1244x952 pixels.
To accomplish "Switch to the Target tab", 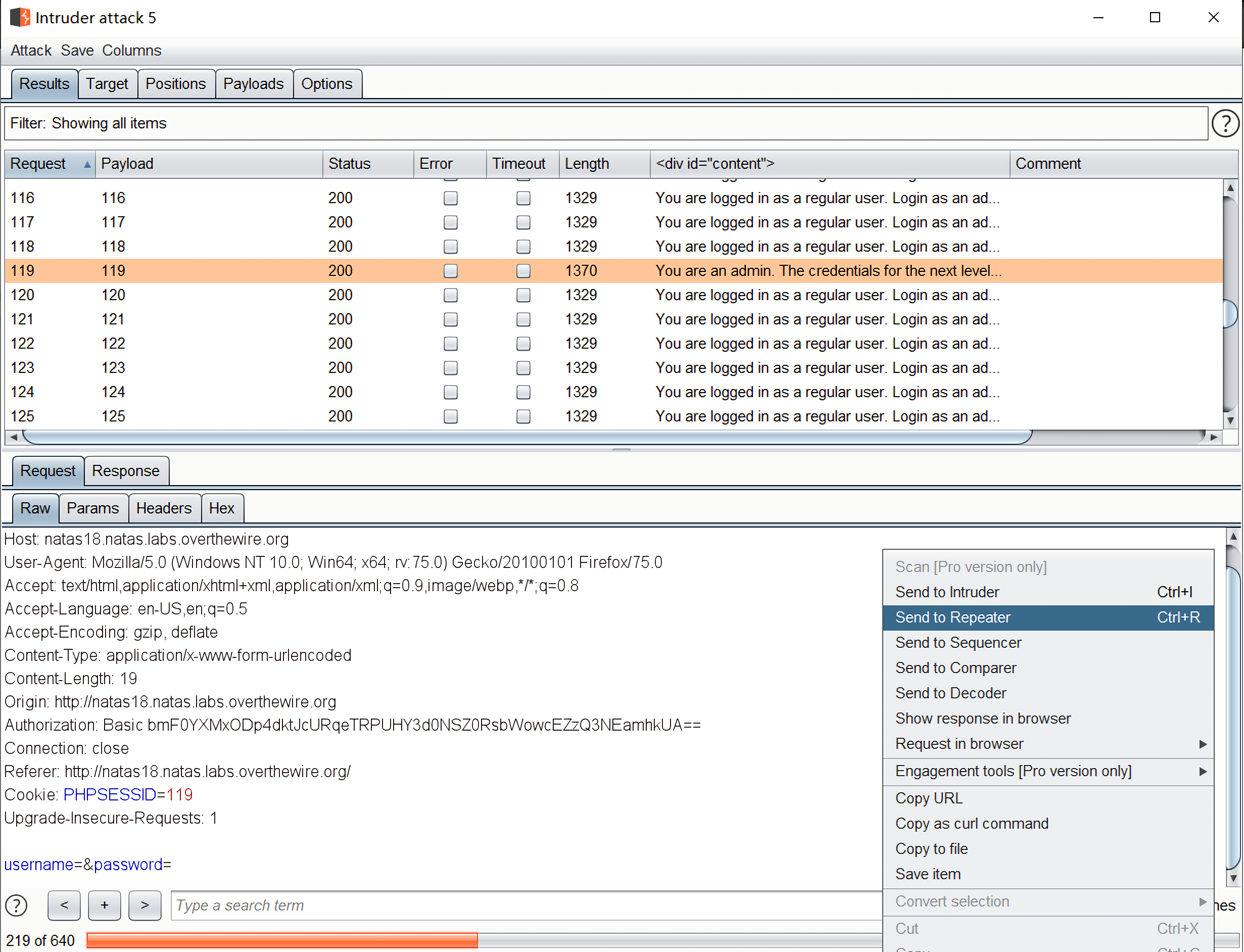I will tap(107, 84).
